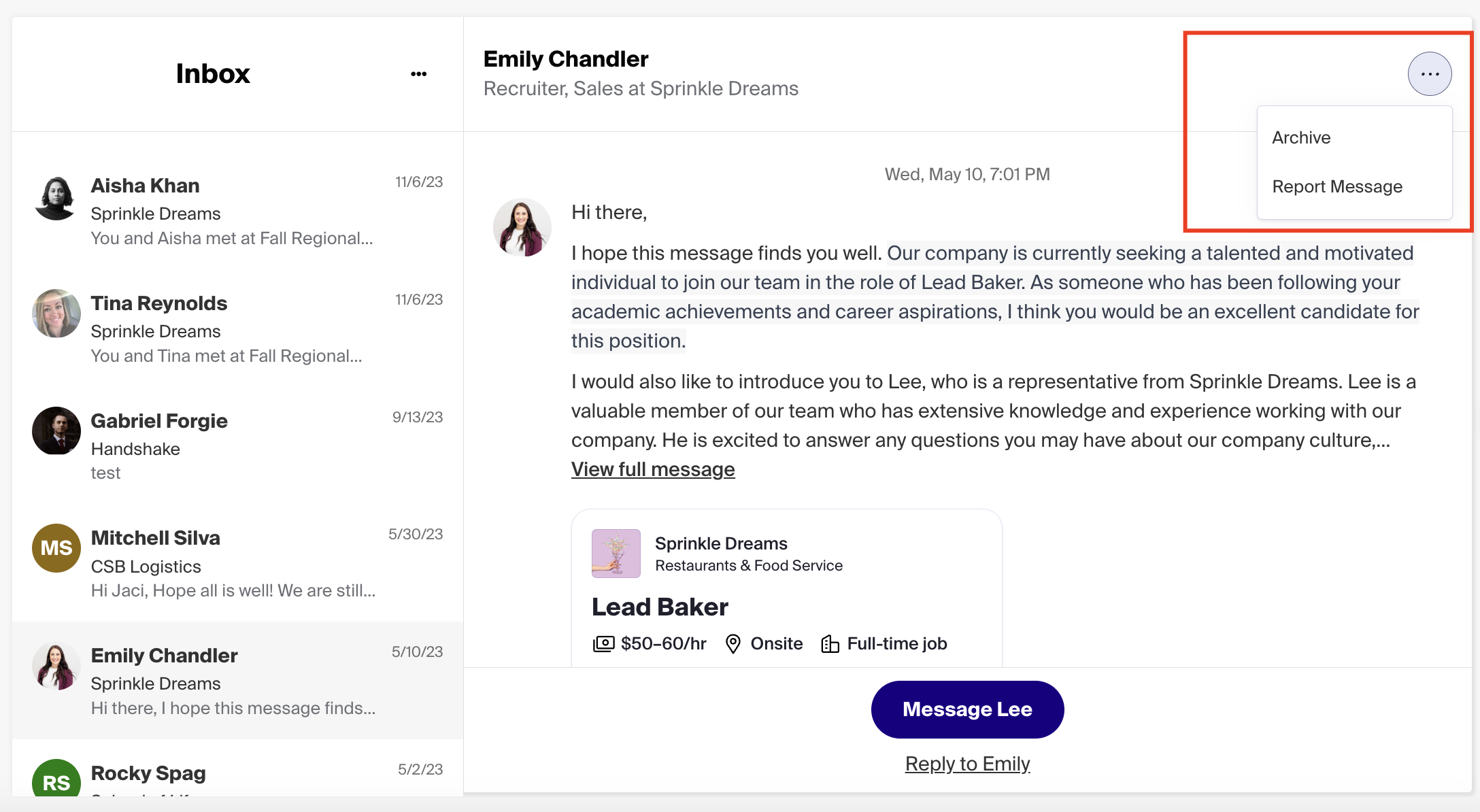Viewport: 1480px width, 812px height.
Task: Select Report Message from the dropdown menu
Action: 1337,186
